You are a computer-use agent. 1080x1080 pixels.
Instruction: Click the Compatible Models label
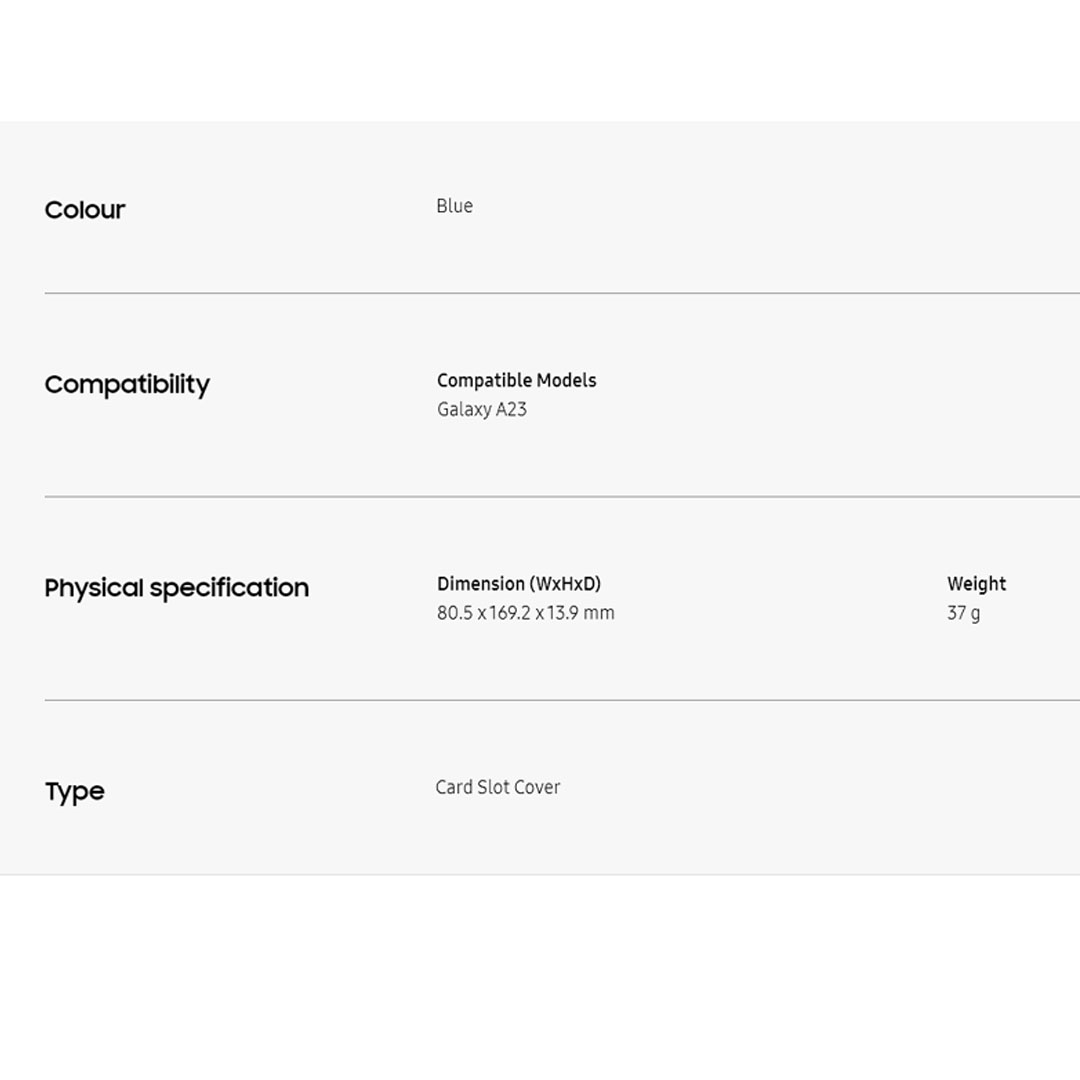[516, 380]
